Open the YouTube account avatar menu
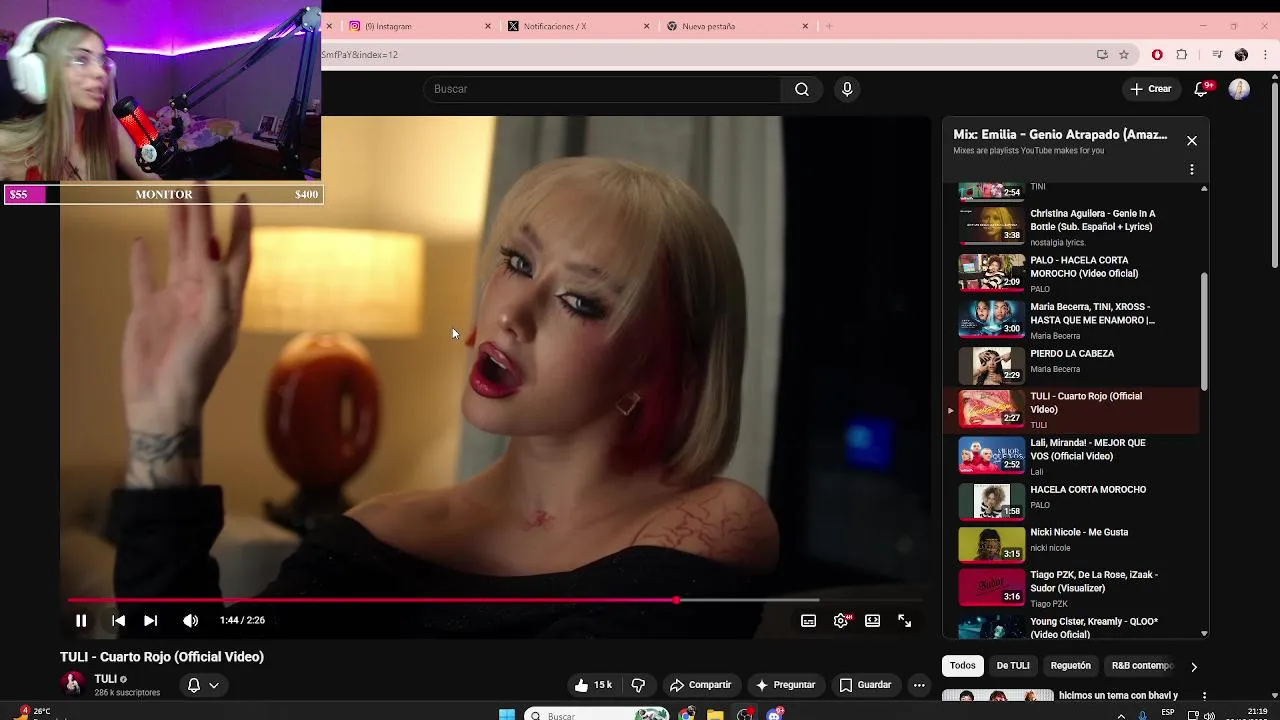1280x720 pixels. 1239,89
